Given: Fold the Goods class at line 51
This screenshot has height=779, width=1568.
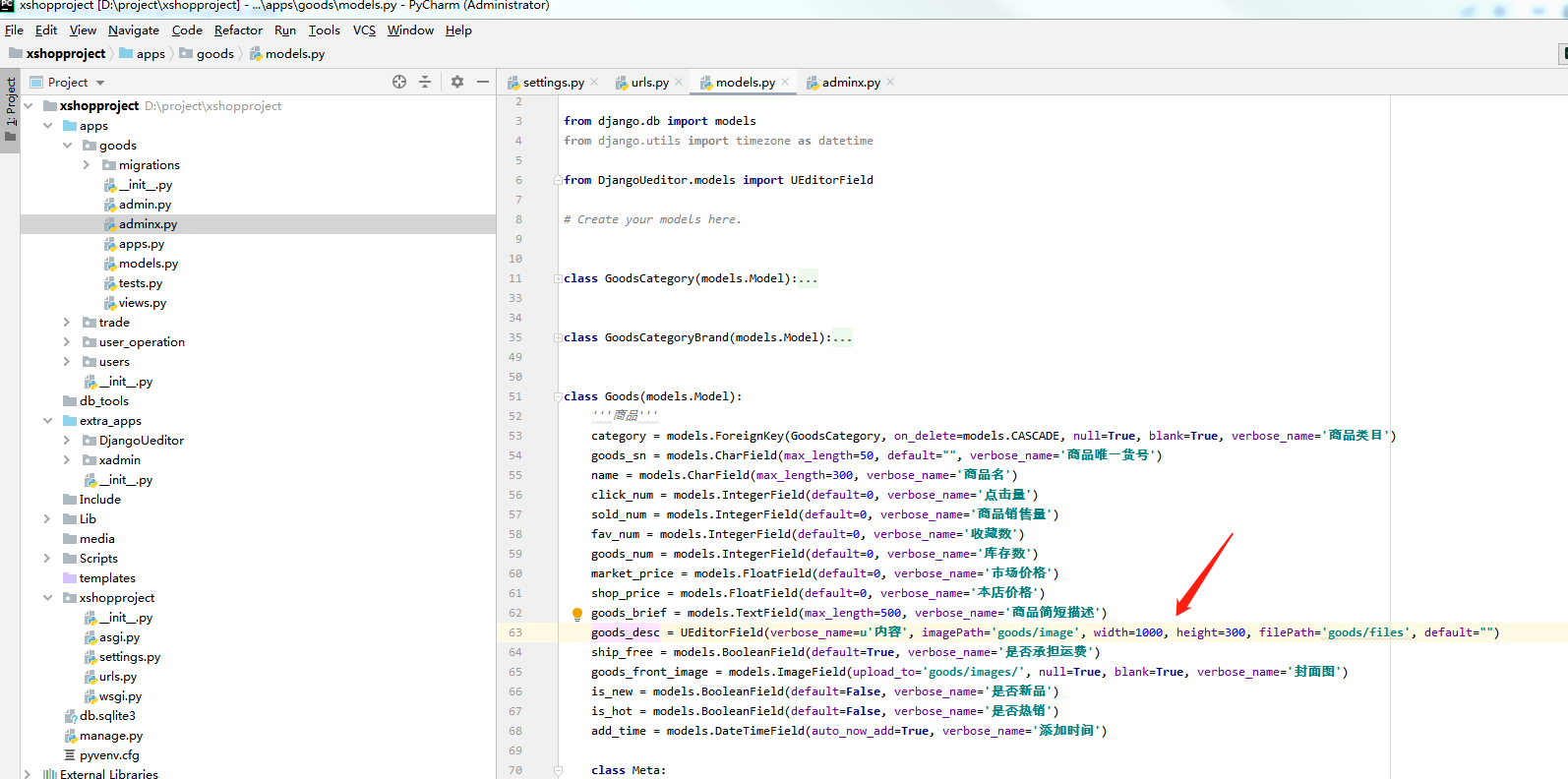Looking at the screenshot, I should tap(558, 397).
